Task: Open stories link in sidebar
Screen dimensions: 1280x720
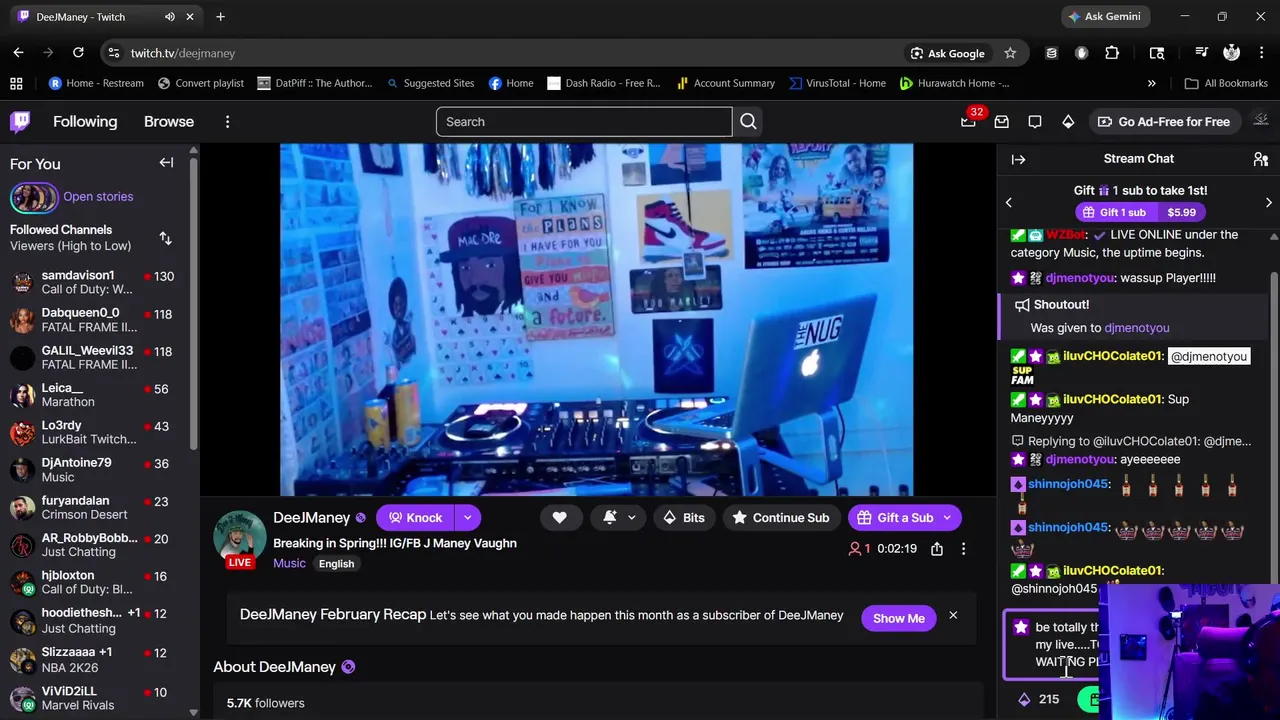Action: tap(98, 197)
